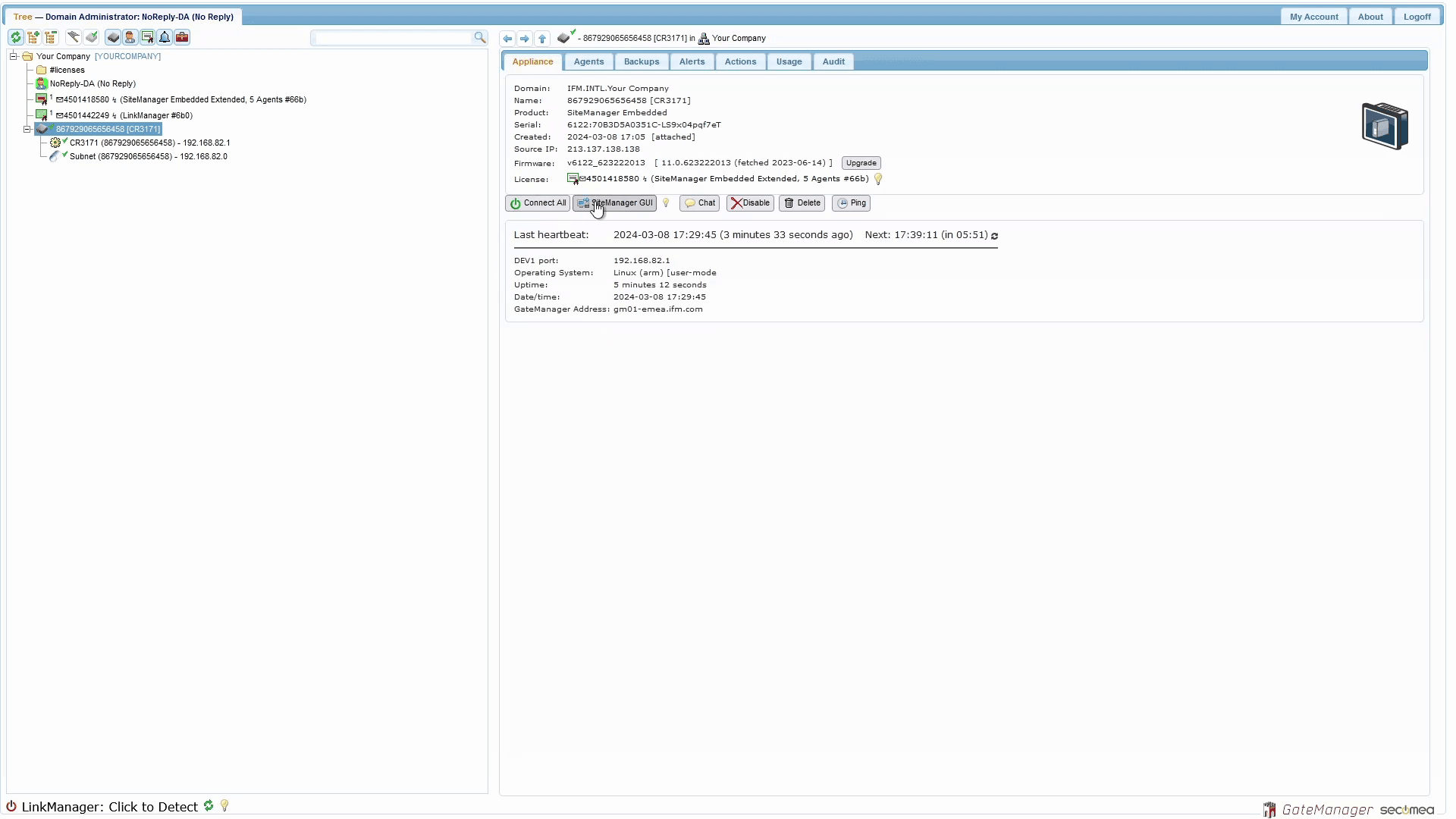1456x819 pixels.
Task: Toggle the alerts bell filter icon
Action: click(165, 37)
